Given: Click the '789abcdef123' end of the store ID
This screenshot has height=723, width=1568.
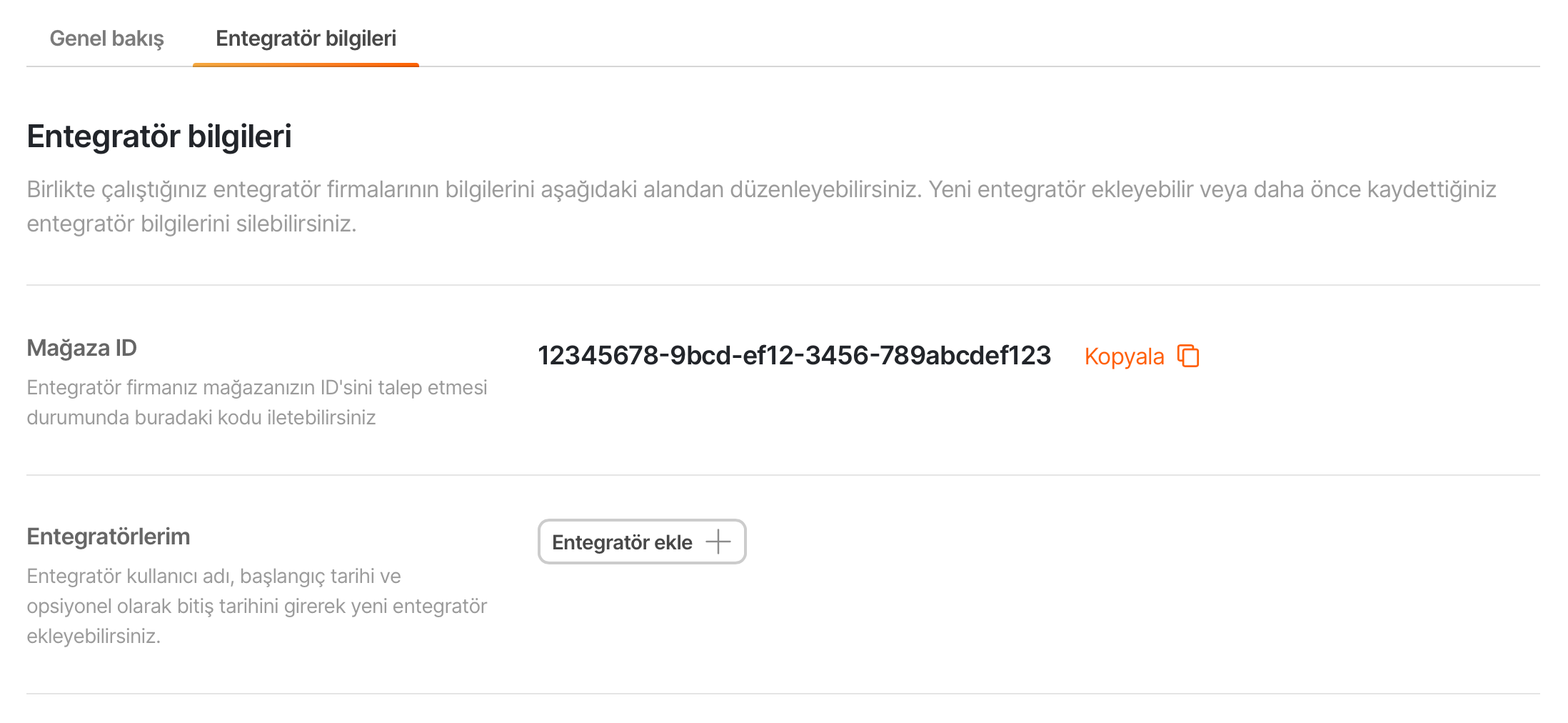Looking at the screenshot, I should click(x=965, y=356).
